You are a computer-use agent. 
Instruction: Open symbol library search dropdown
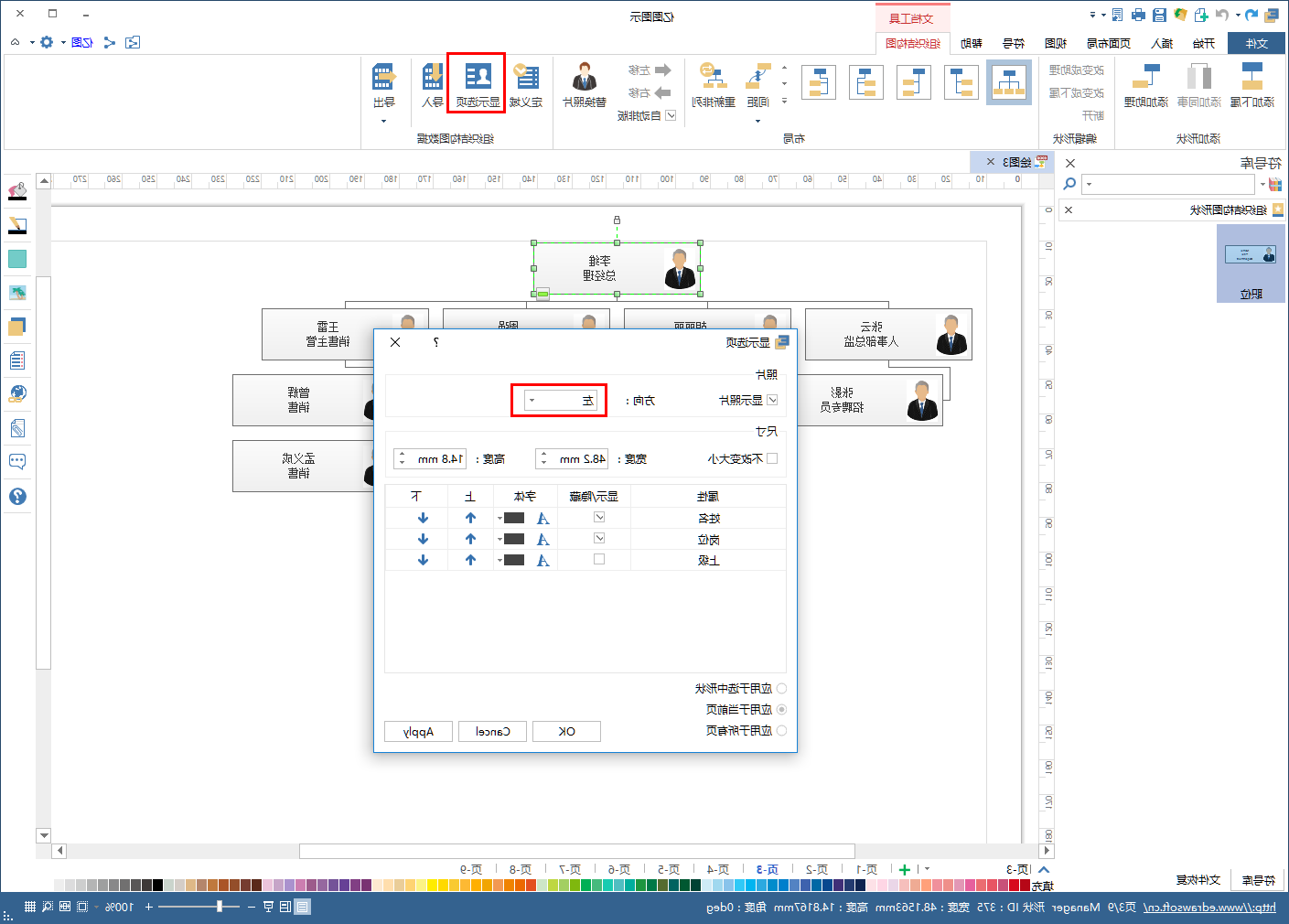tap(1089, 184)
